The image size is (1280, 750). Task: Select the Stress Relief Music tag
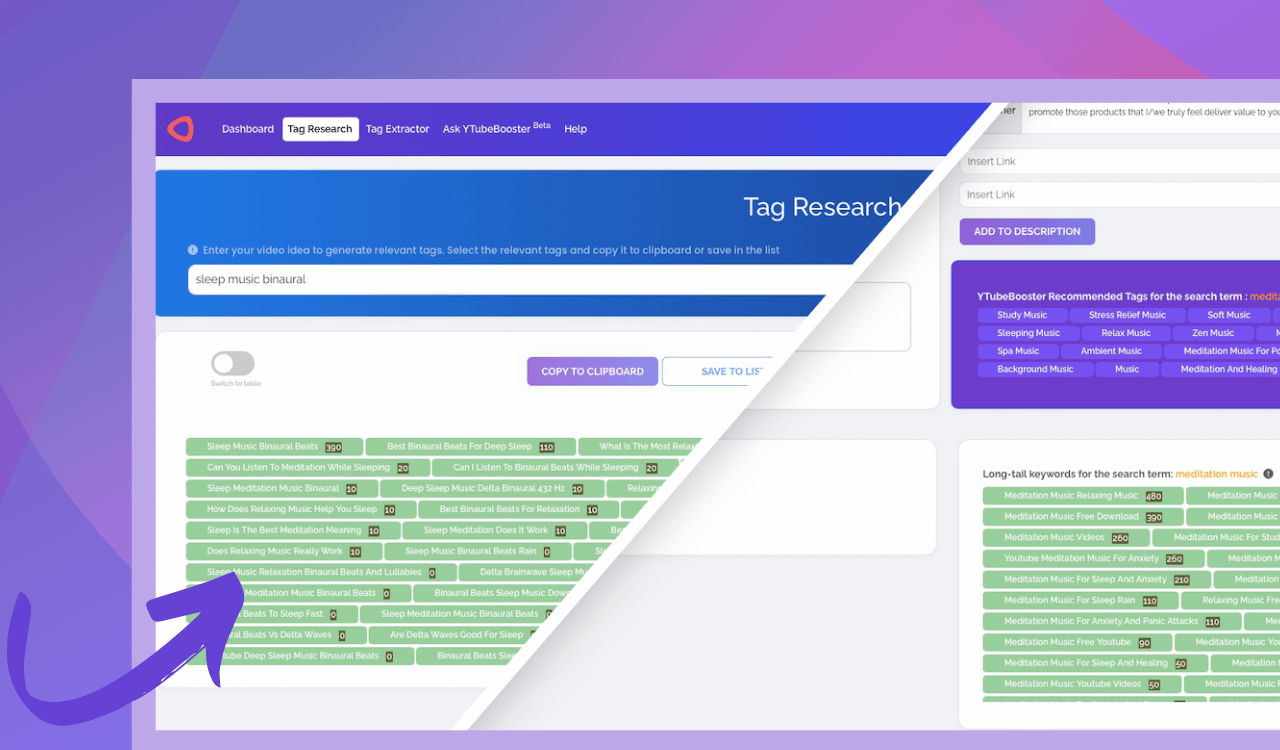(1127, 315)
